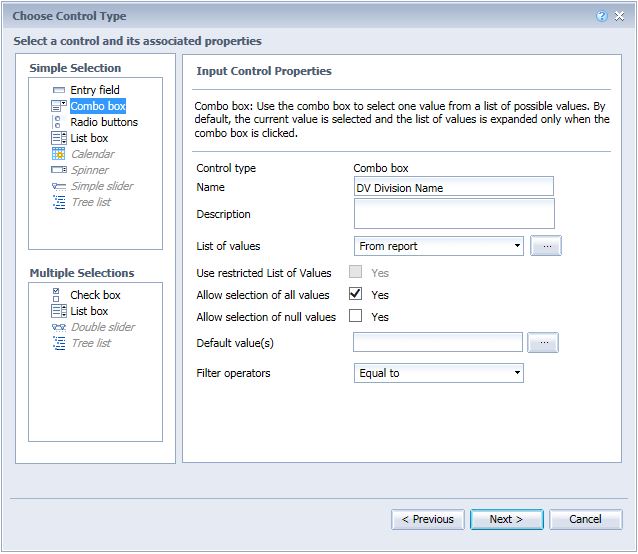The height and width of the screenshot is (554, 638).
Task: Click the Description text box
Action: click(x=454, y=214)
